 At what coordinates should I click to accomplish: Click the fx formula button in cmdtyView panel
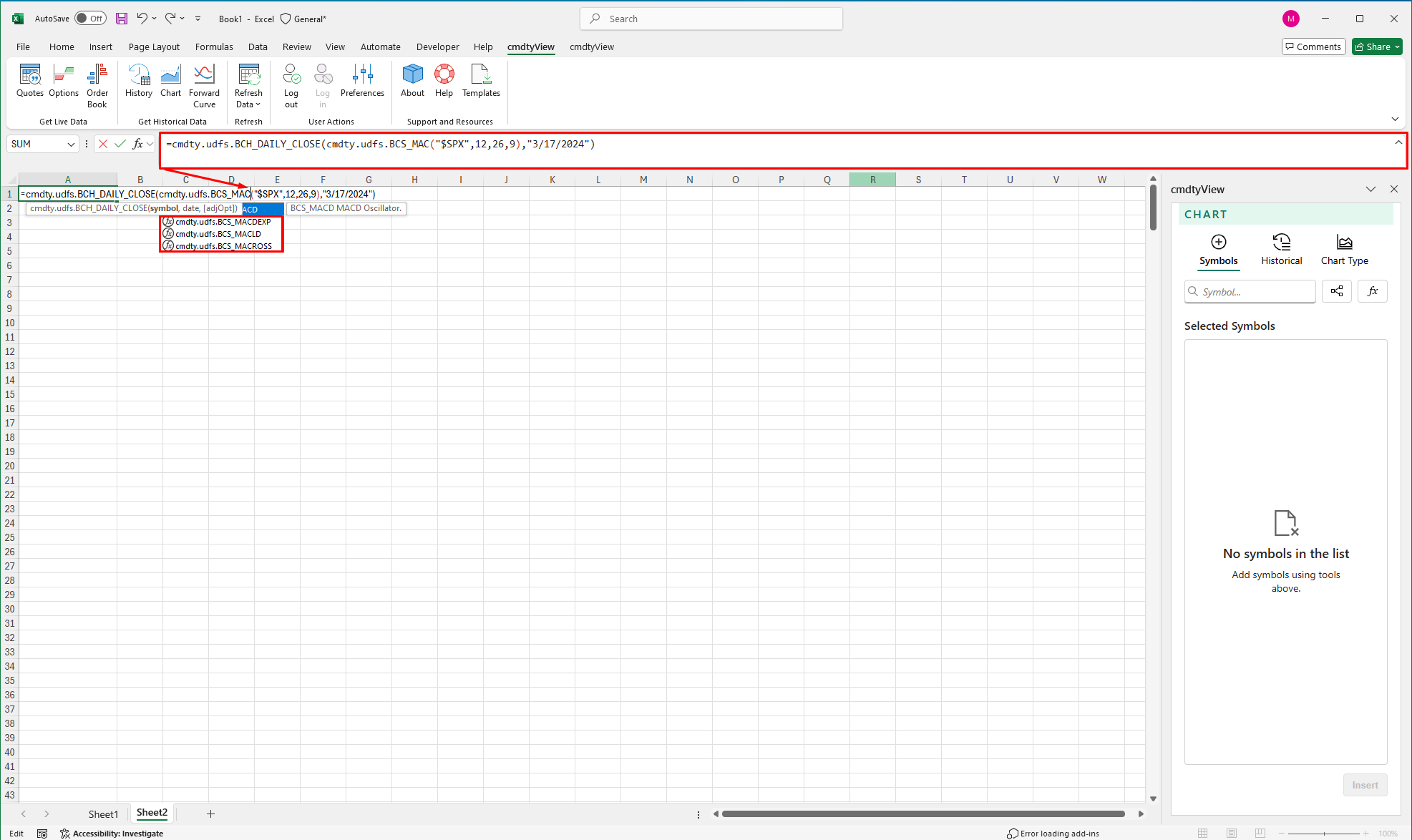coord(1373,291)
